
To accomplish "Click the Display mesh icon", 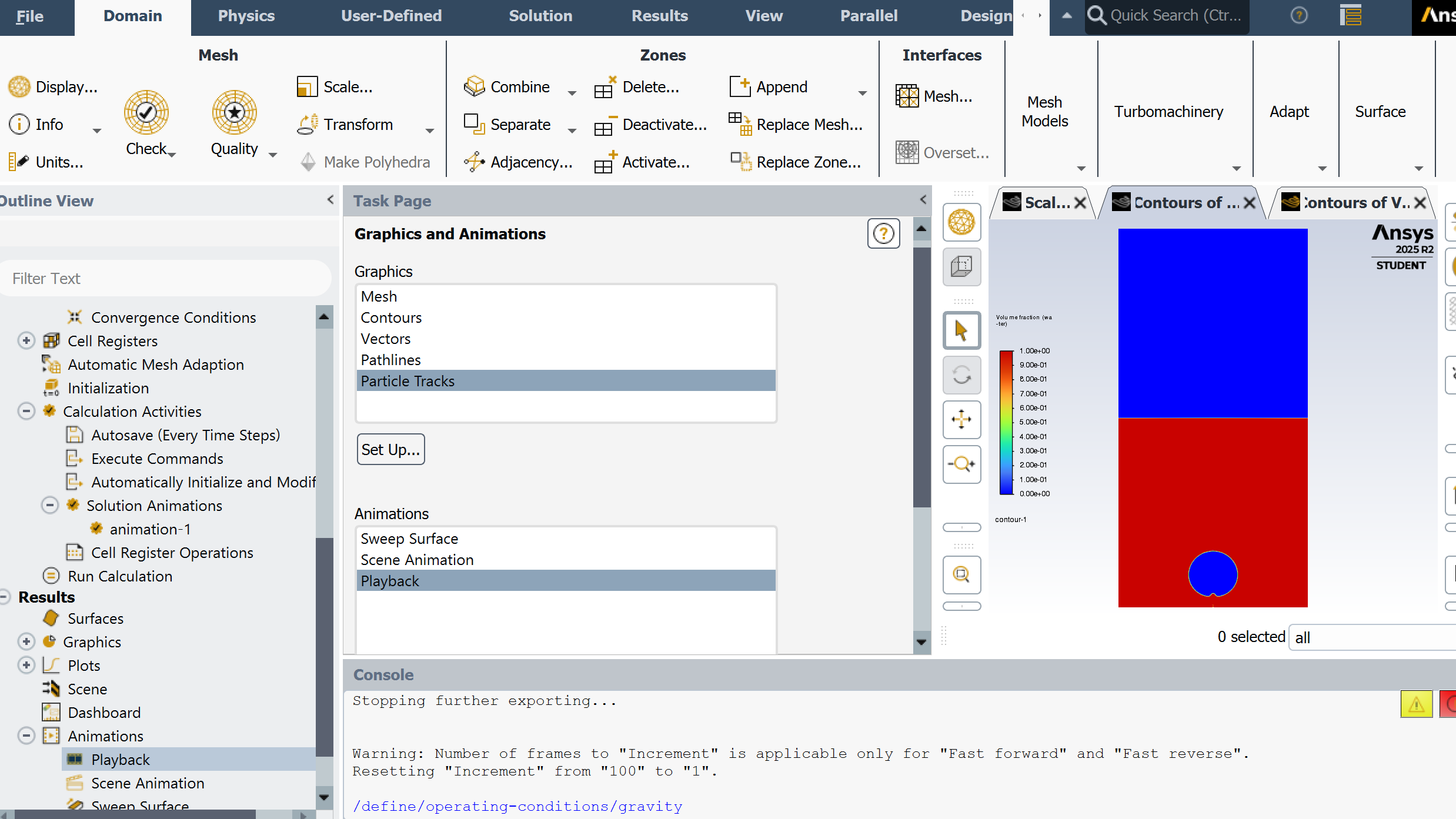I will [x=19, y=87].
